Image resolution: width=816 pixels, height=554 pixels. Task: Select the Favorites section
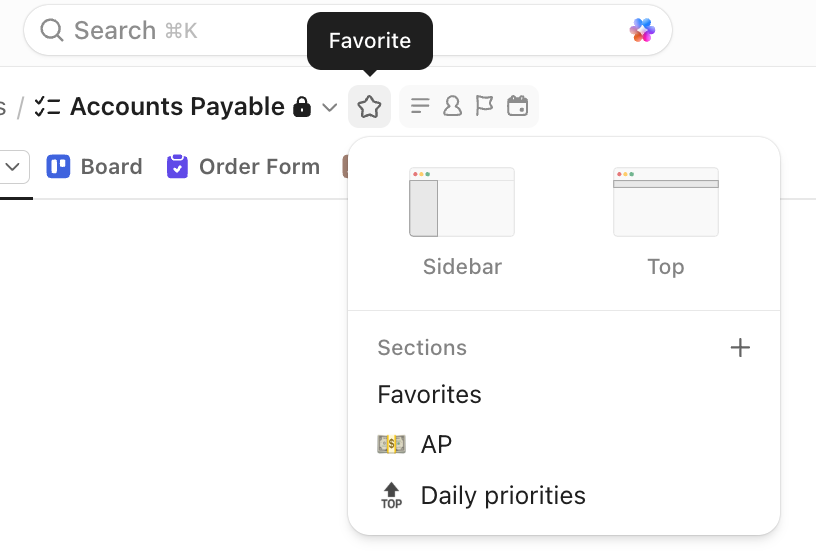tap(430, 395)
